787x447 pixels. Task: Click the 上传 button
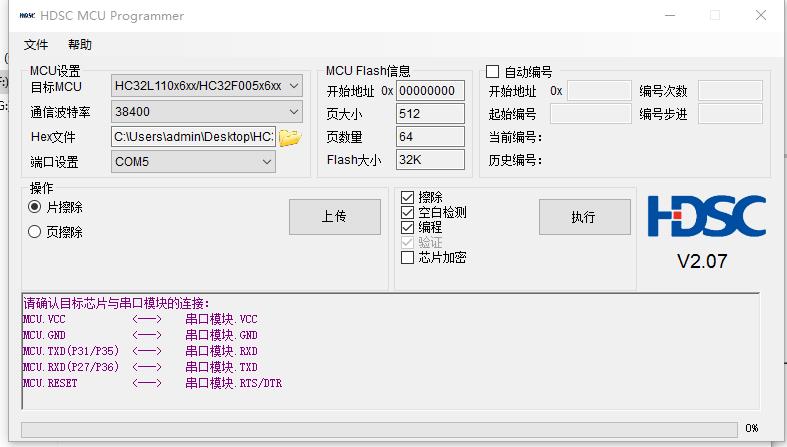coord(335,217)
